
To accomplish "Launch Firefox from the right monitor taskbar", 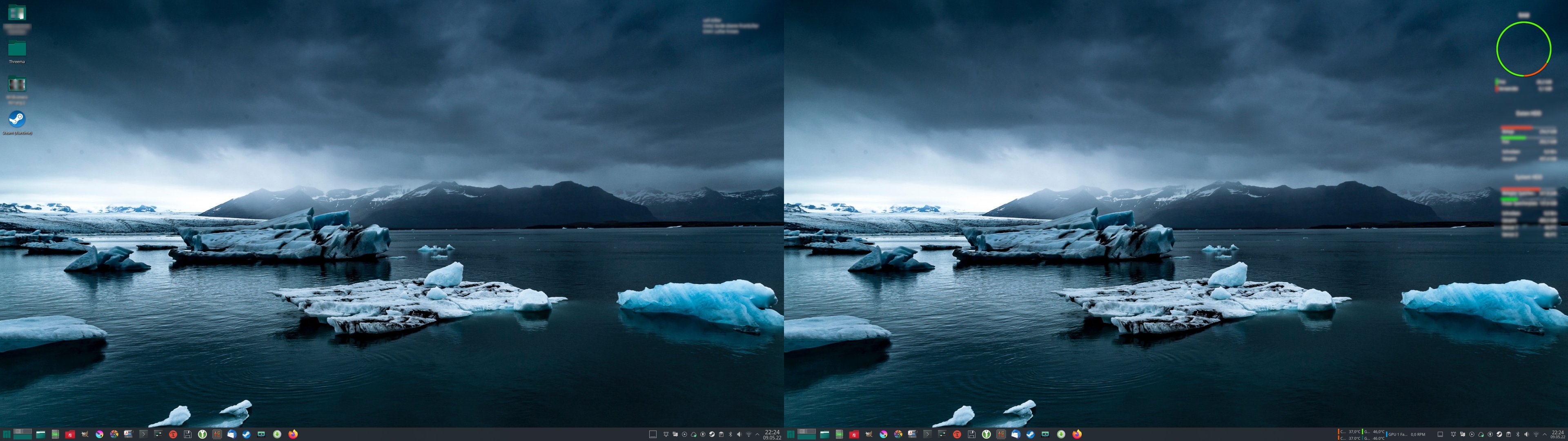I will pyautogui.click(x=1077, y=434).
